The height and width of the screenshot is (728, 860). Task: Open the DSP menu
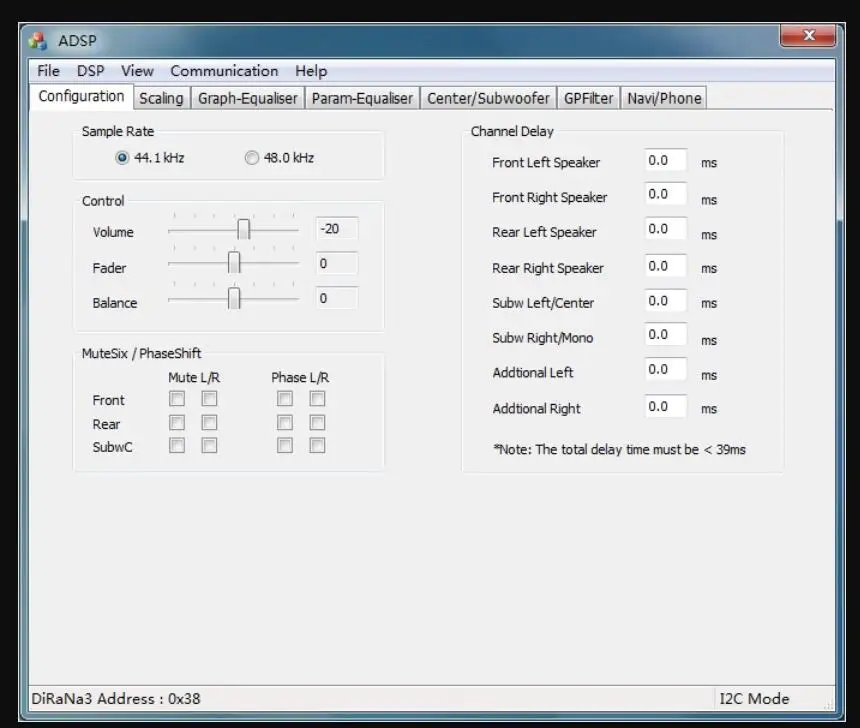[x=91, y=71]
